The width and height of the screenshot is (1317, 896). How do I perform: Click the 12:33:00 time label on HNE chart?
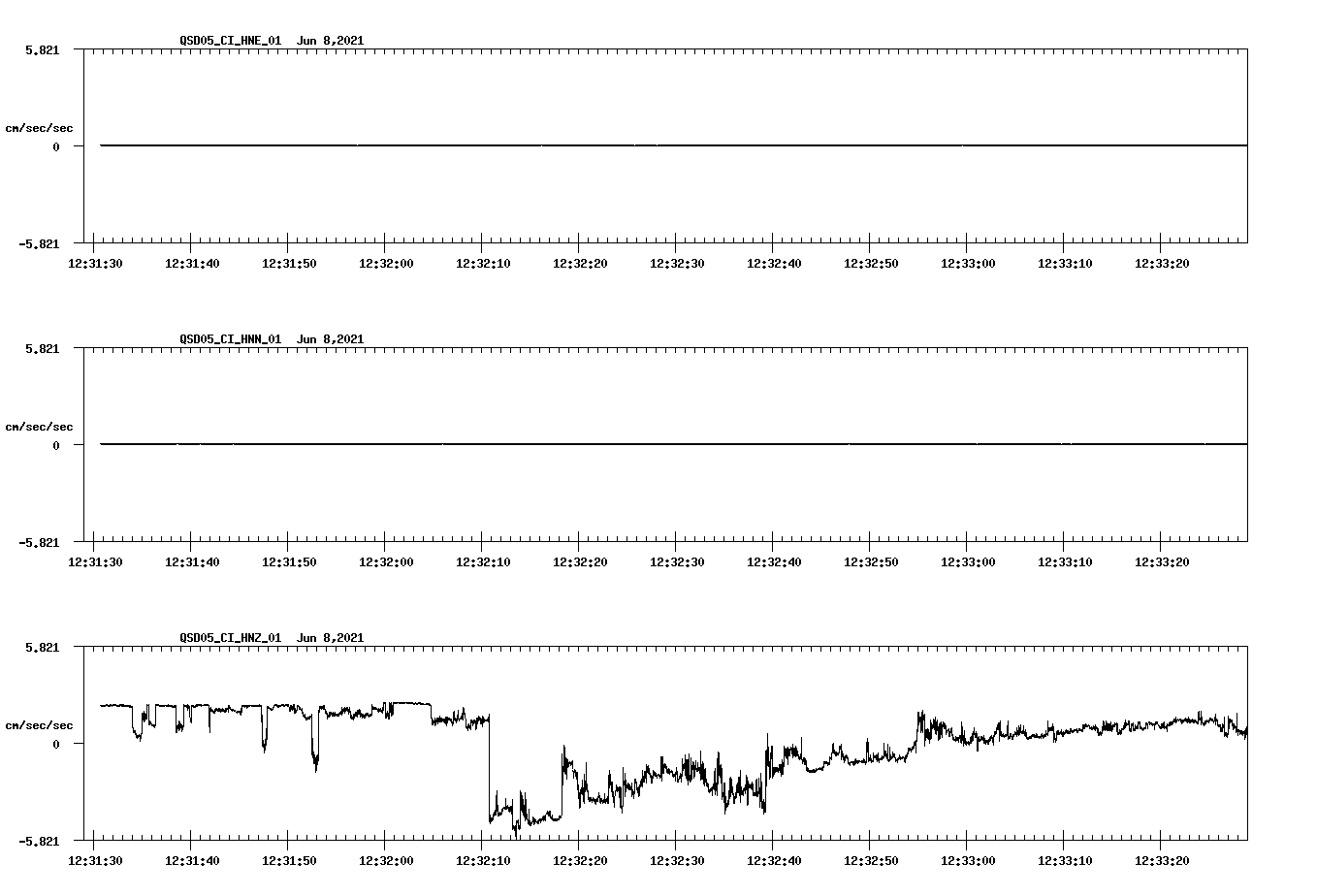point(968,264)
